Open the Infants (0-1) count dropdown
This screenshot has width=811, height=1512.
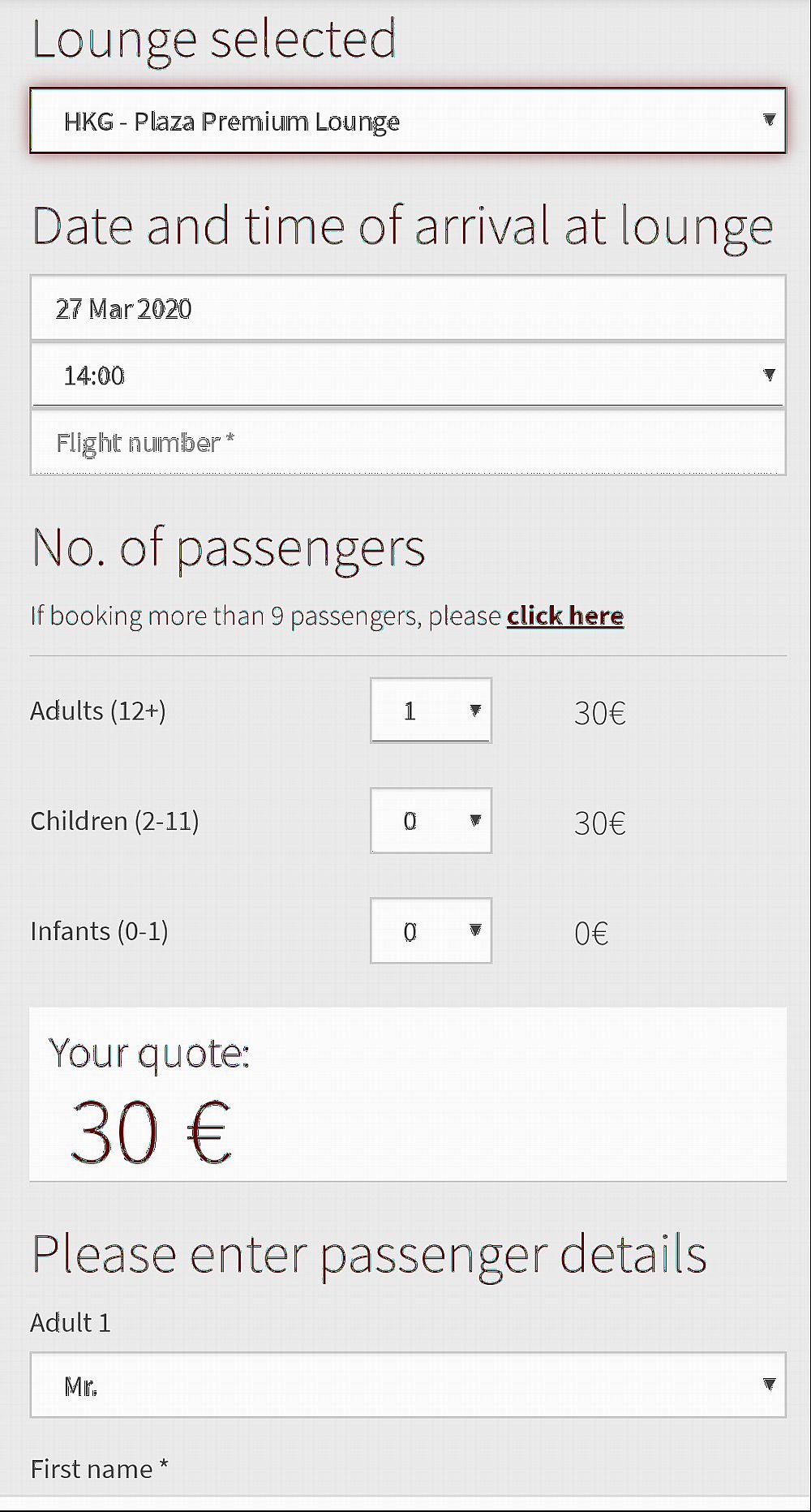point(431,930)
